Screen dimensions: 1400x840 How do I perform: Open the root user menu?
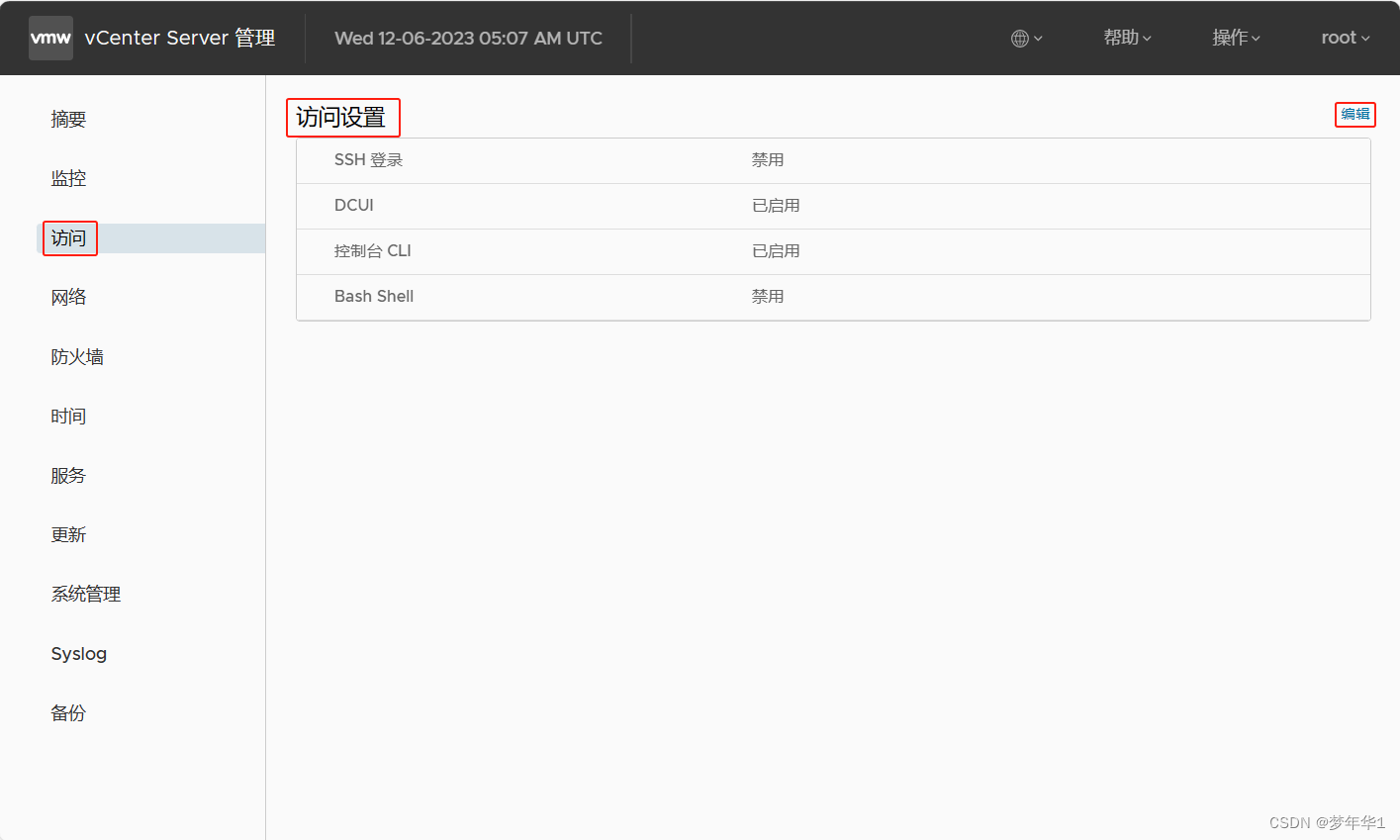point(1346,38)
